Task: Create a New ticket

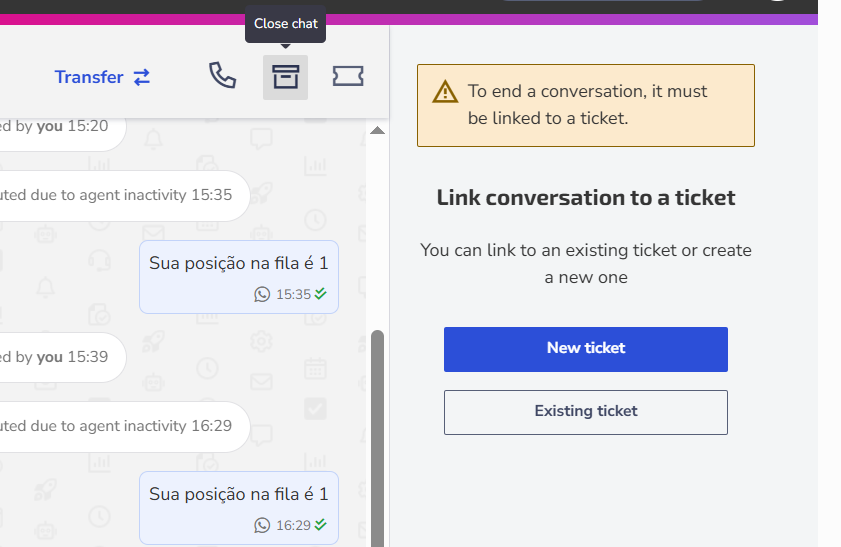Action: pos(586,349)
